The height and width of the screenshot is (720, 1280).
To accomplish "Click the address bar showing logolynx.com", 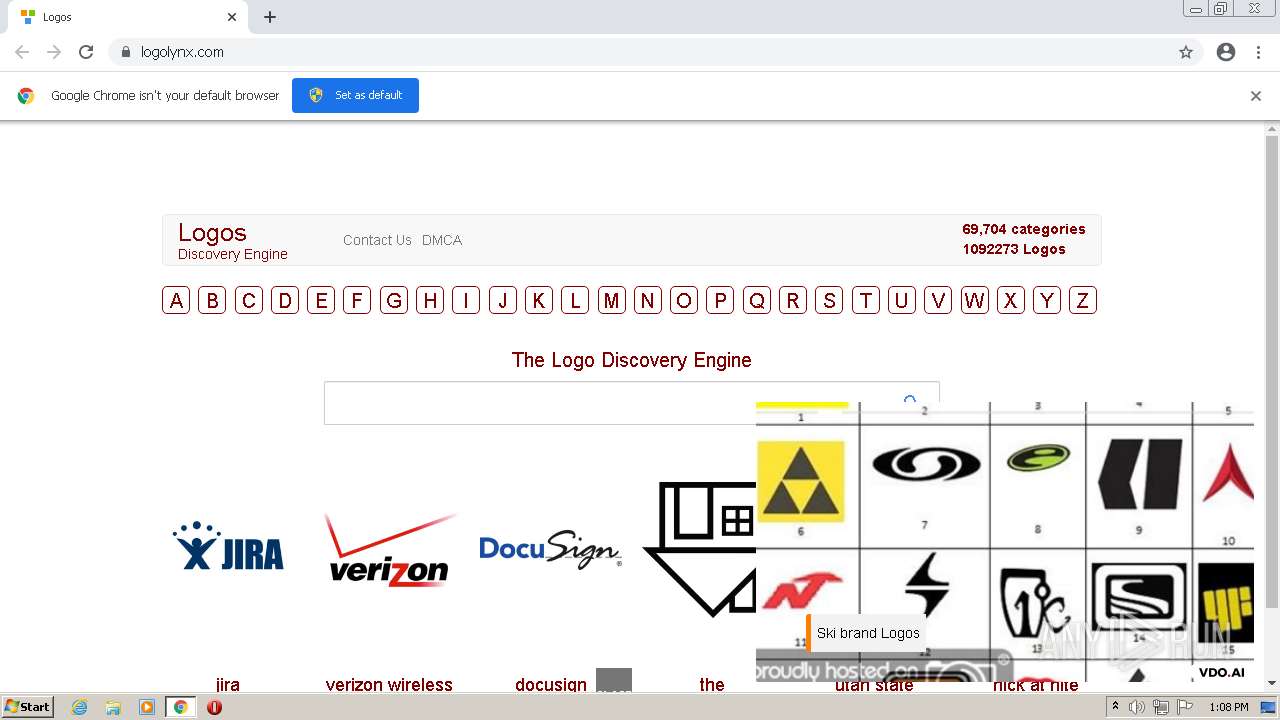I will (640, 52).
